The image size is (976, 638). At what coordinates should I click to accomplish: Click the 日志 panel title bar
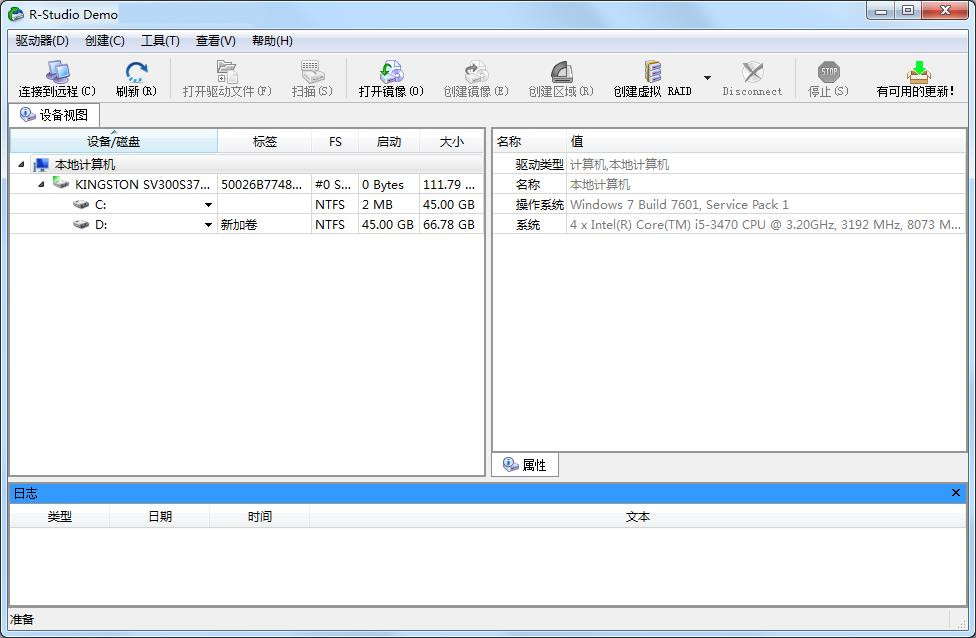[488, 493]
